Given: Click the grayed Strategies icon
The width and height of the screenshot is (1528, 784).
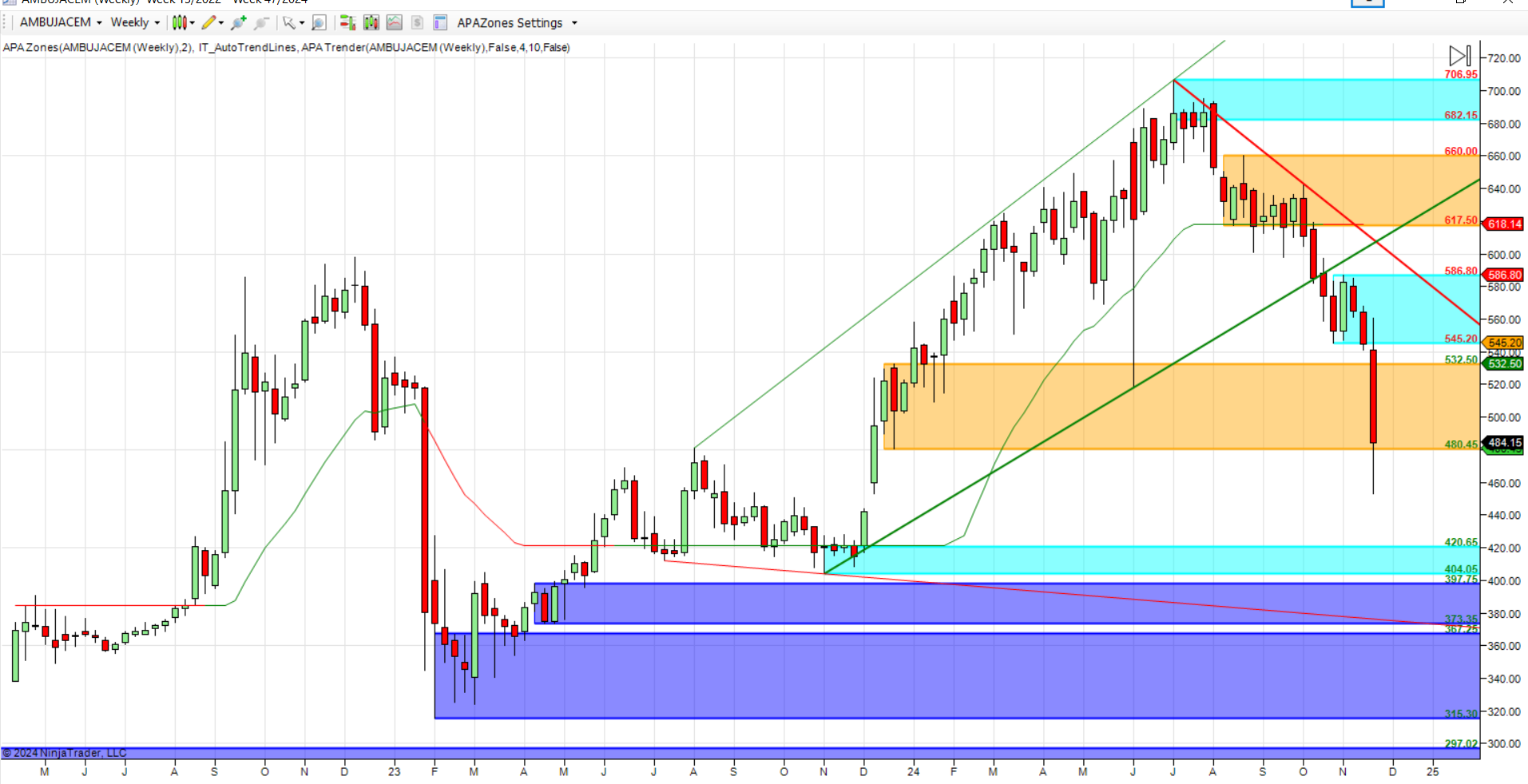Looking at the screenshot, I should click(417, 22).
